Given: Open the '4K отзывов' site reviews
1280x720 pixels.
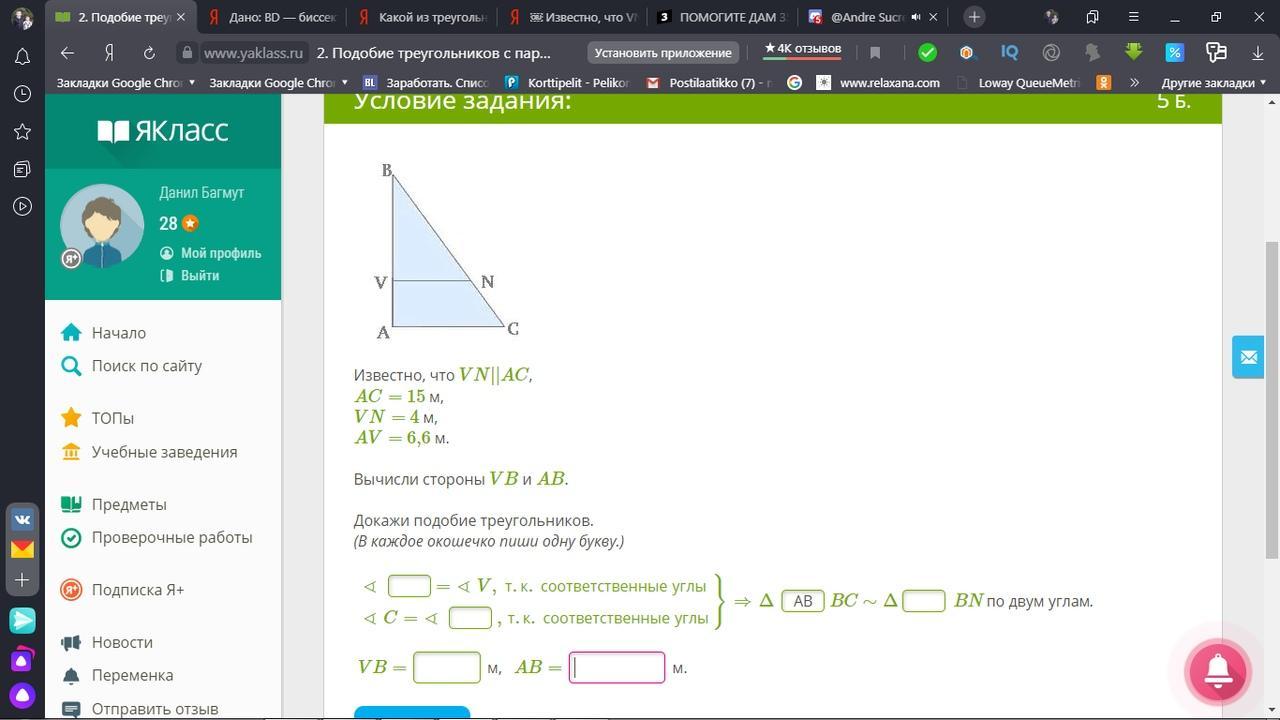Looking at the screenshot, I should coord(802,50).
